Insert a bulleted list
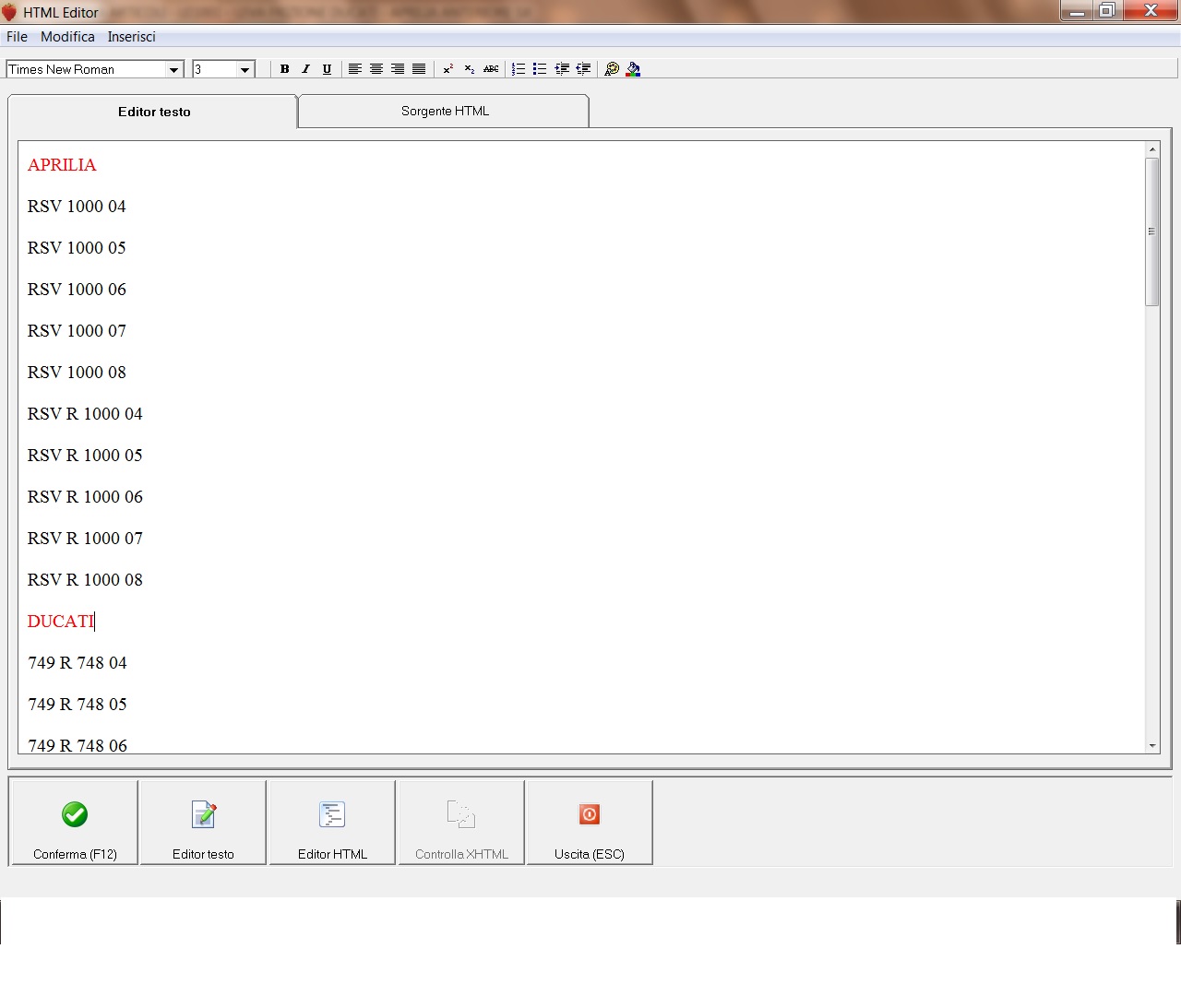This screenshot has width=1181, height=1008. click(x=541, y=69)
